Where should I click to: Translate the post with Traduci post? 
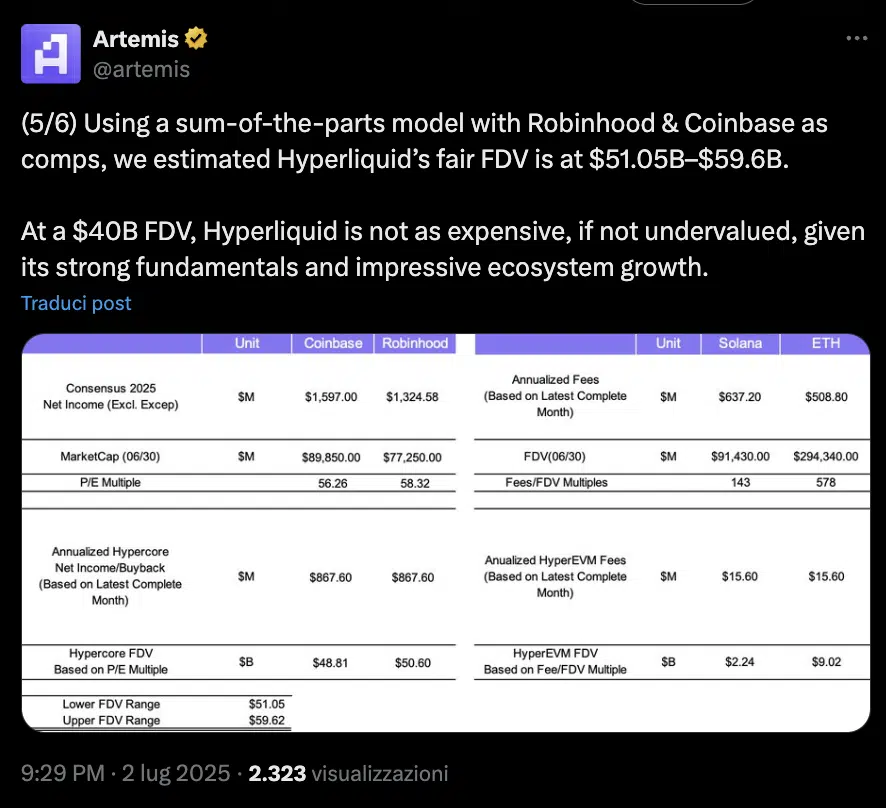[76, 303]
